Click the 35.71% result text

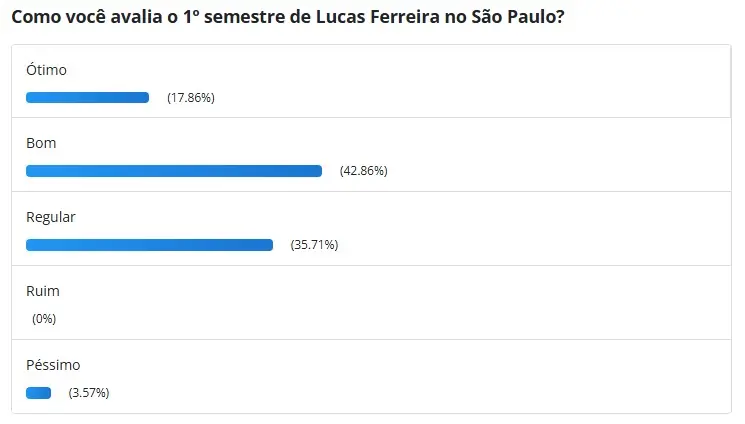pyautogui.click(x=315, y=245)
